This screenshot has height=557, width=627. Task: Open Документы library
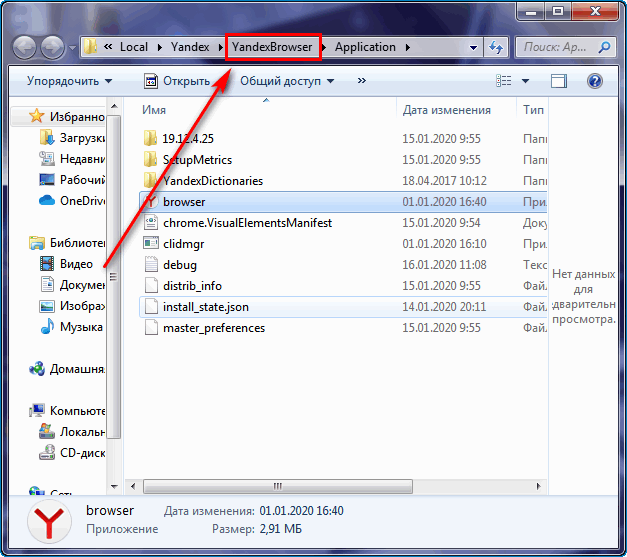(x=72, y=285)
